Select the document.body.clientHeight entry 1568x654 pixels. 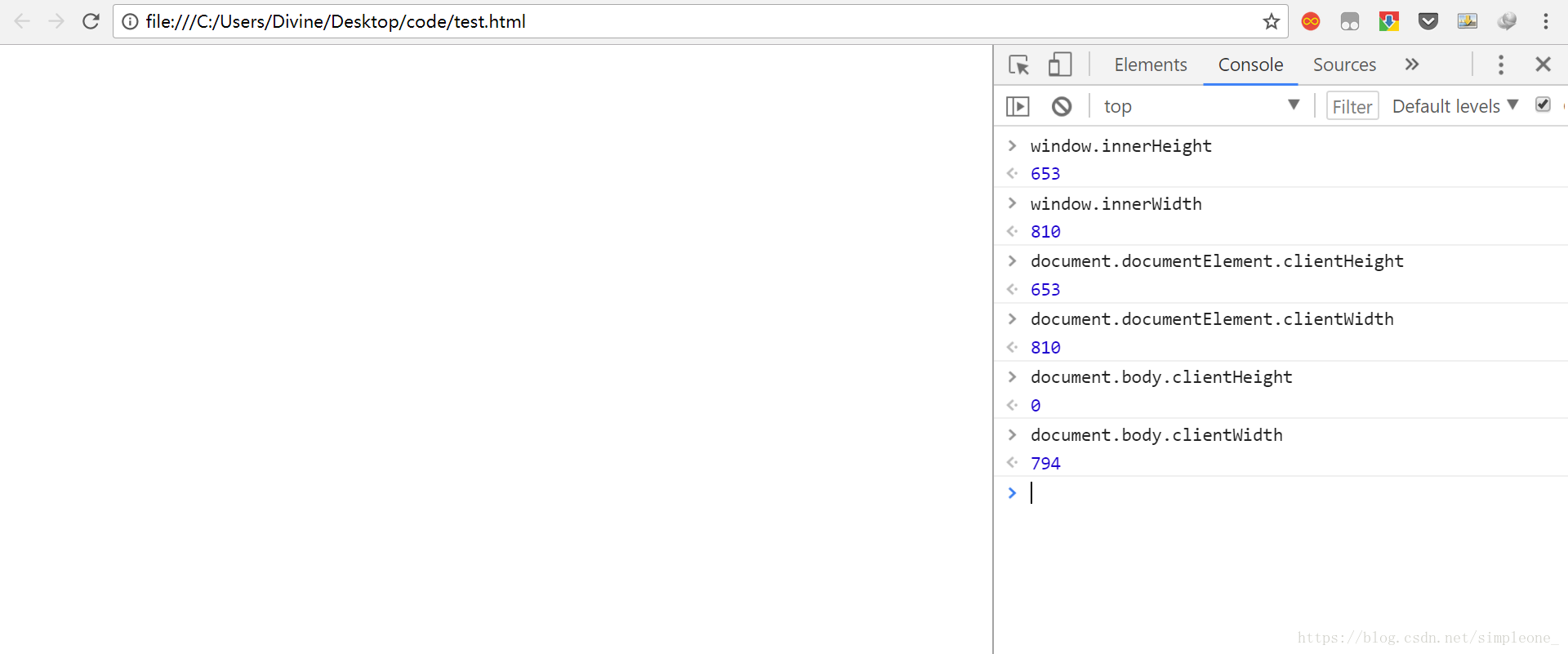[x=1161, y=377]
